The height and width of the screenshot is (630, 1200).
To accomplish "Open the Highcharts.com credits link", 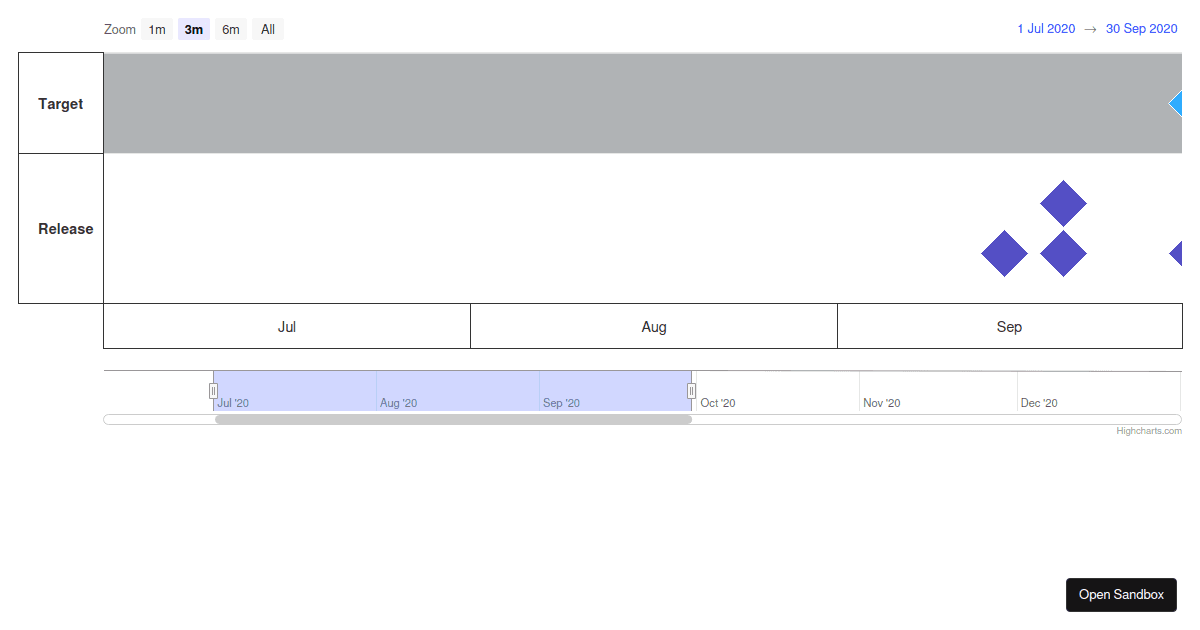I will pyautogui.click(x=1148, y=431).
